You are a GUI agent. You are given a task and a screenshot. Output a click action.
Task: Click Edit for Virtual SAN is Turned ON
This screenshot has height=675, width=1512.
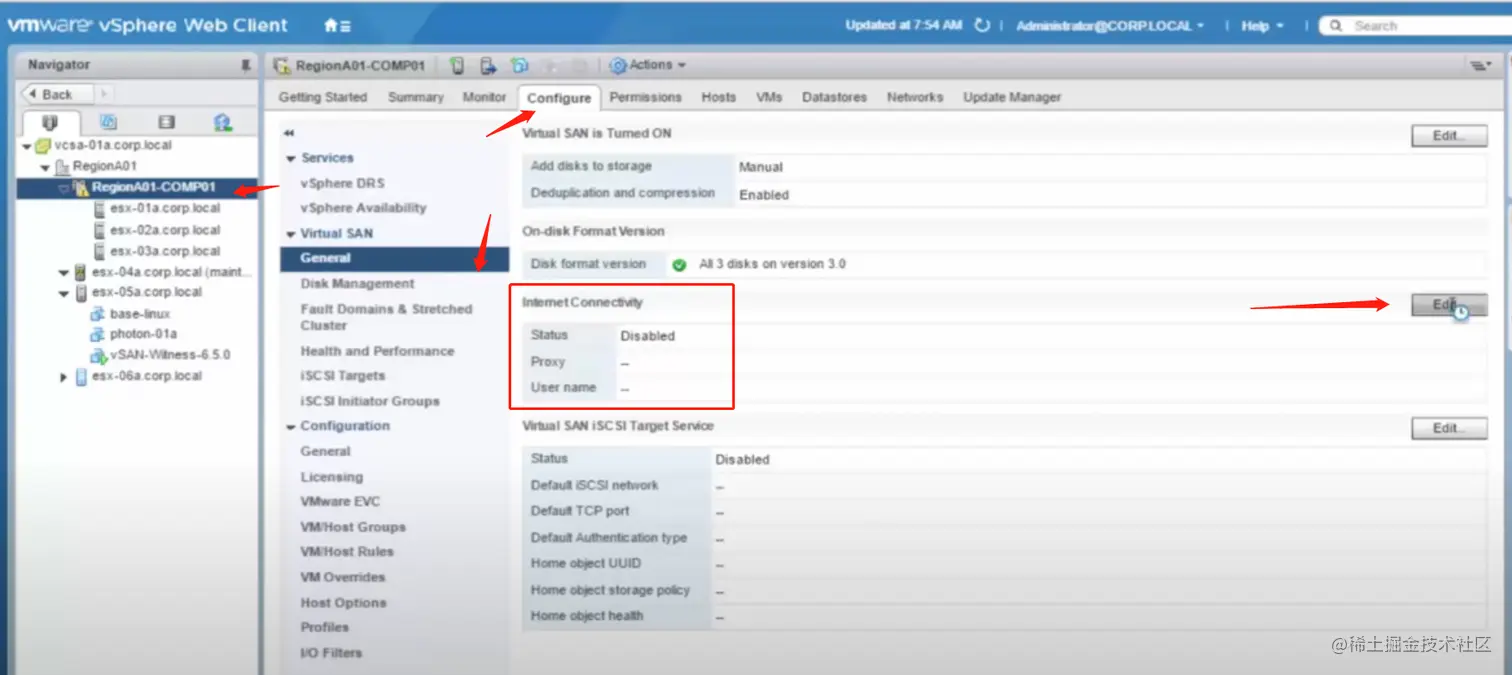pyautogui.click(x=1449, y=136)
